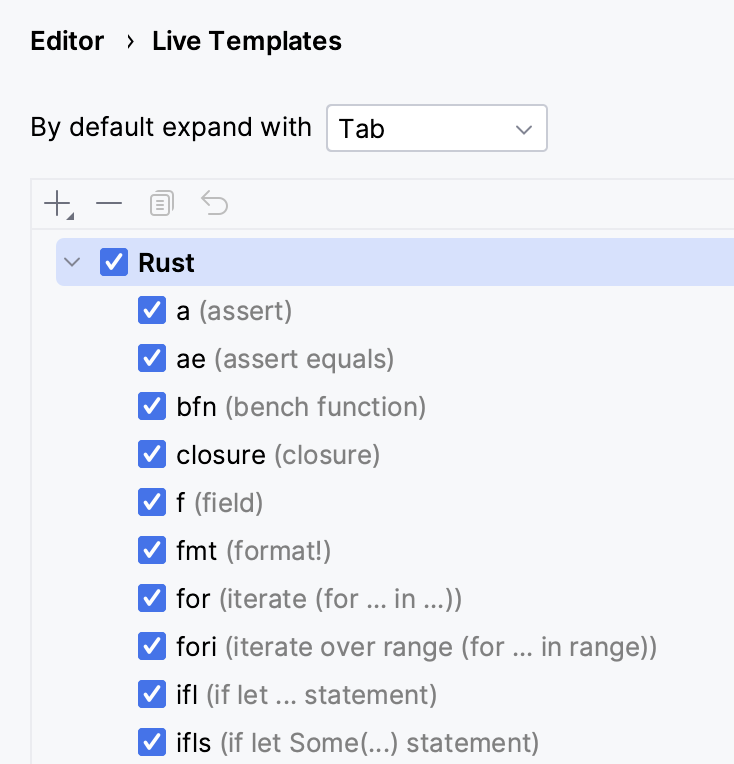Click the Restore deleted defaults revert icon
This screenshot has height=764, width=734.
(214, 205)
